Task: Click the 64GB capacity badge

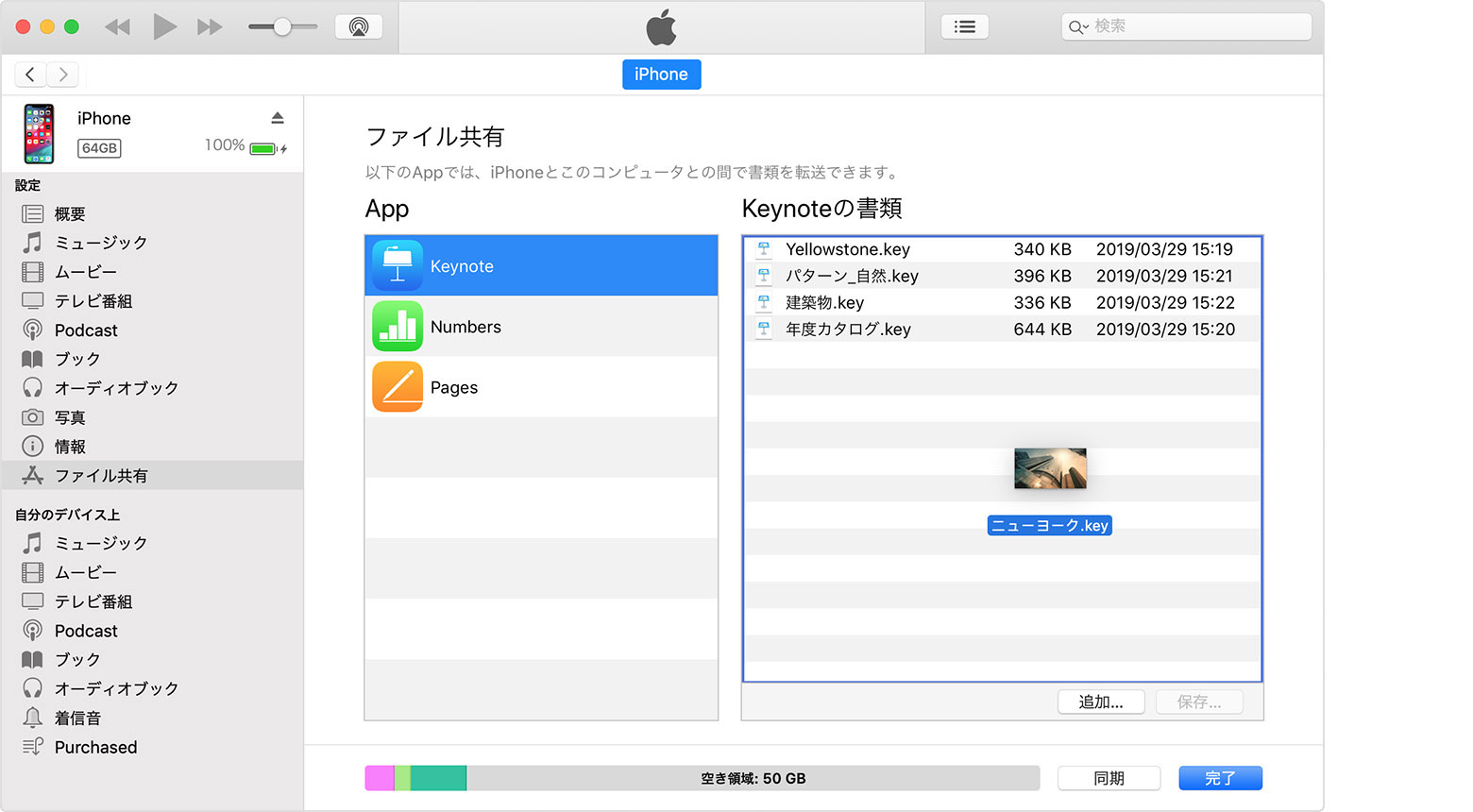Action: tap(99, 148)
